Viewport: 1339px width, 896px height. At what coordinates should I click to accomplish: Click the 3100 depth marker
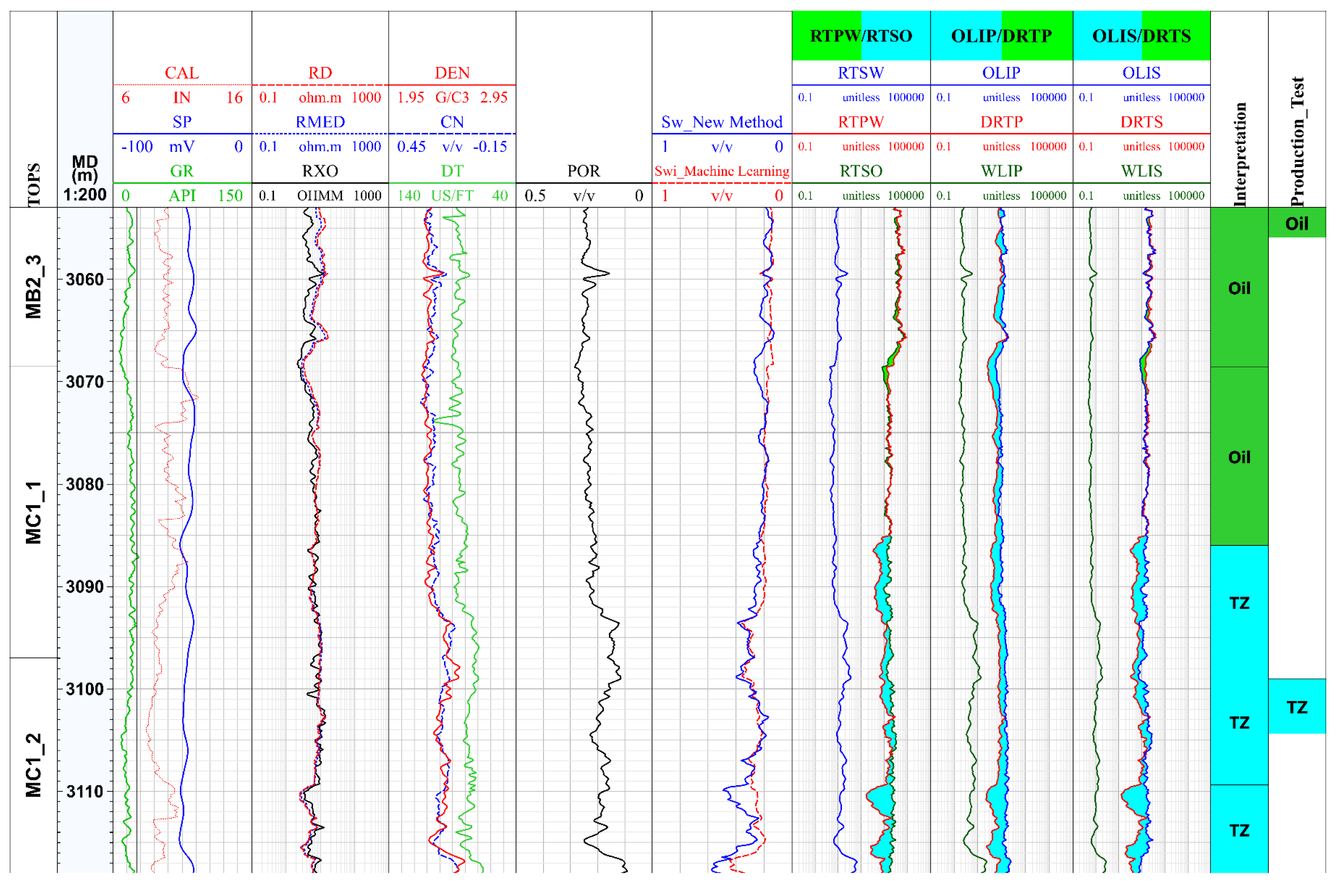tap(85, 689)
